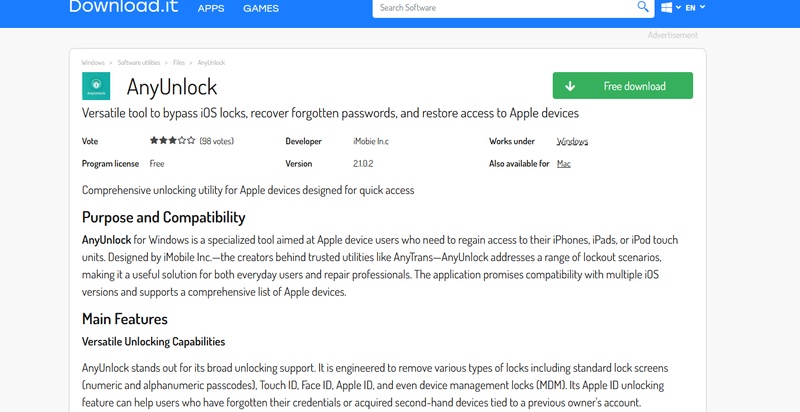Viewport: 800px width, 412px height.
Task: Open the Windows platform selector icon
Action: coord(666,7)
